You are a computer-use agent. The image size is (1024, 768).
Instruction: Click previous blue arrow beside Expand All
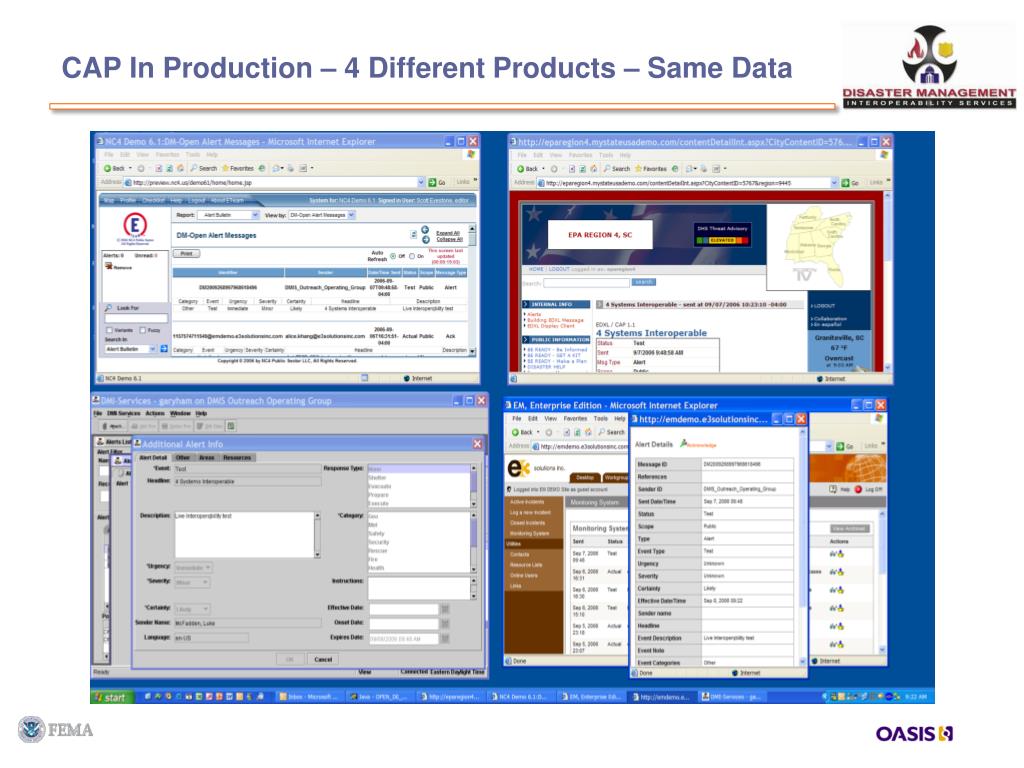[x=425, y=230]
